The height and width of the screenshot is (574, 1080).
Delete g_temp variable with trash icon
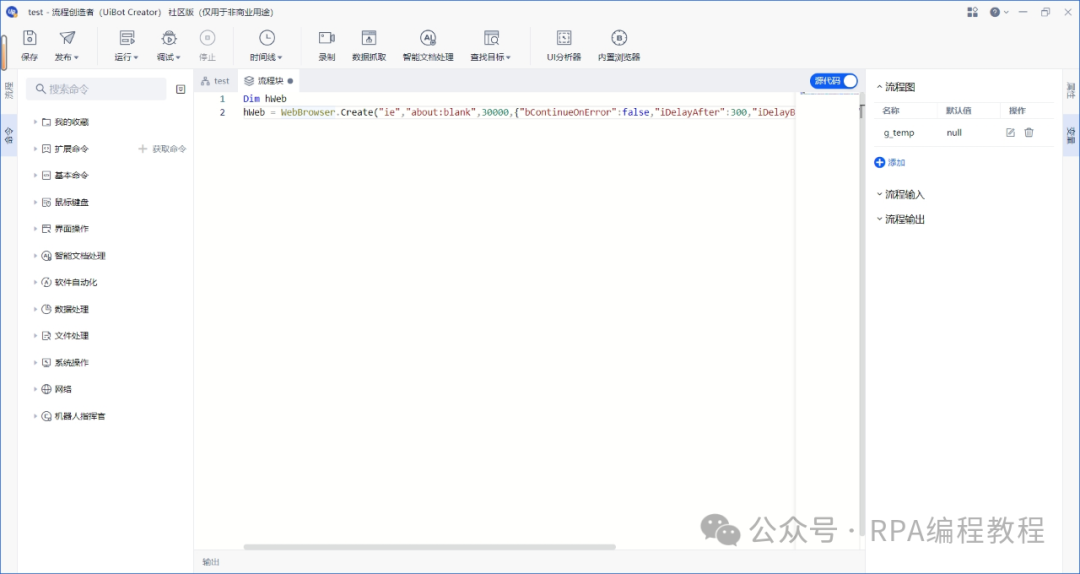(1028, 133)
